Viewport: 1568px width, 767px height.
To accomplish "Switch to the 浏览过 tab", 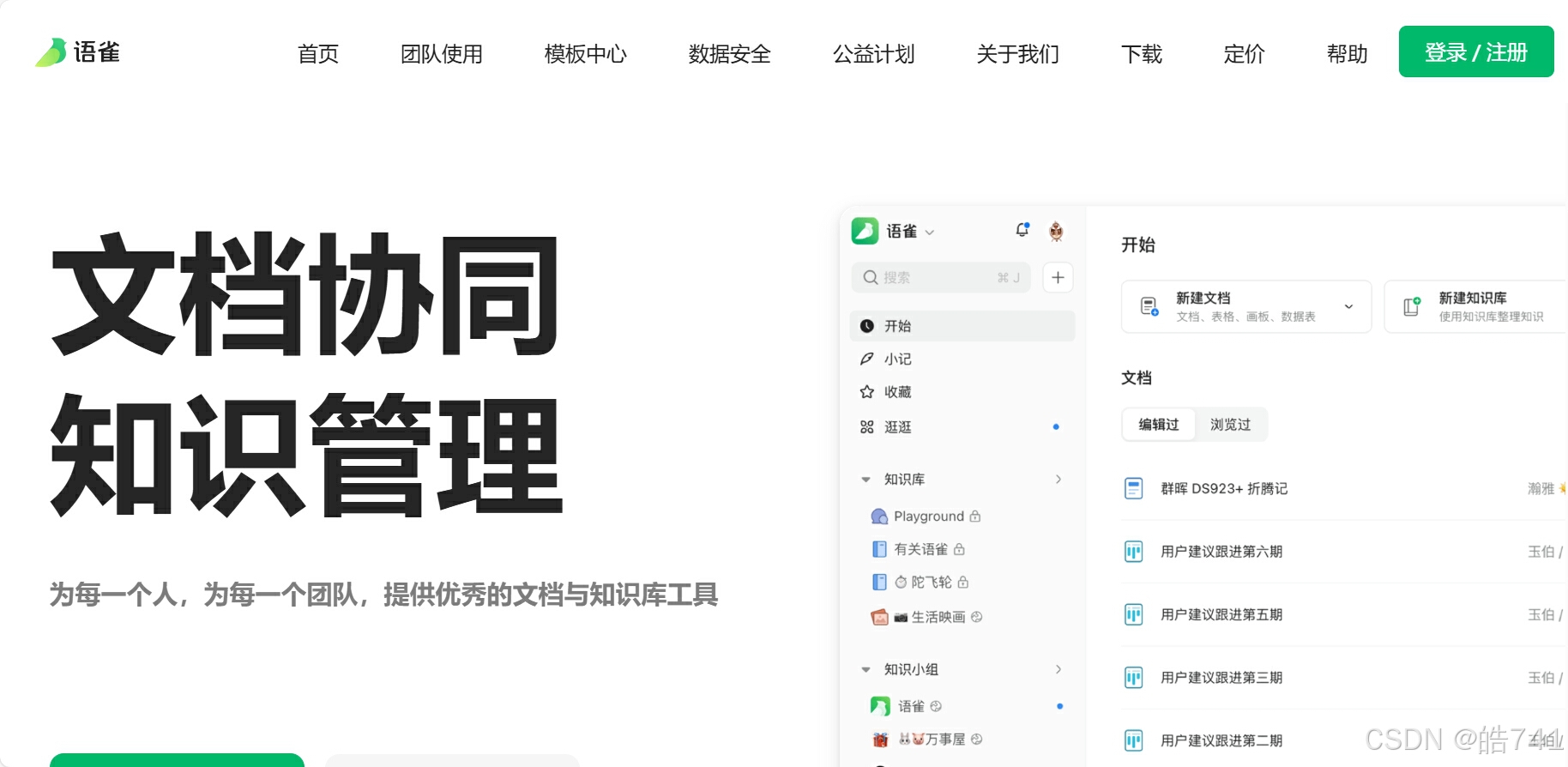I will (x=1231, y=425).
